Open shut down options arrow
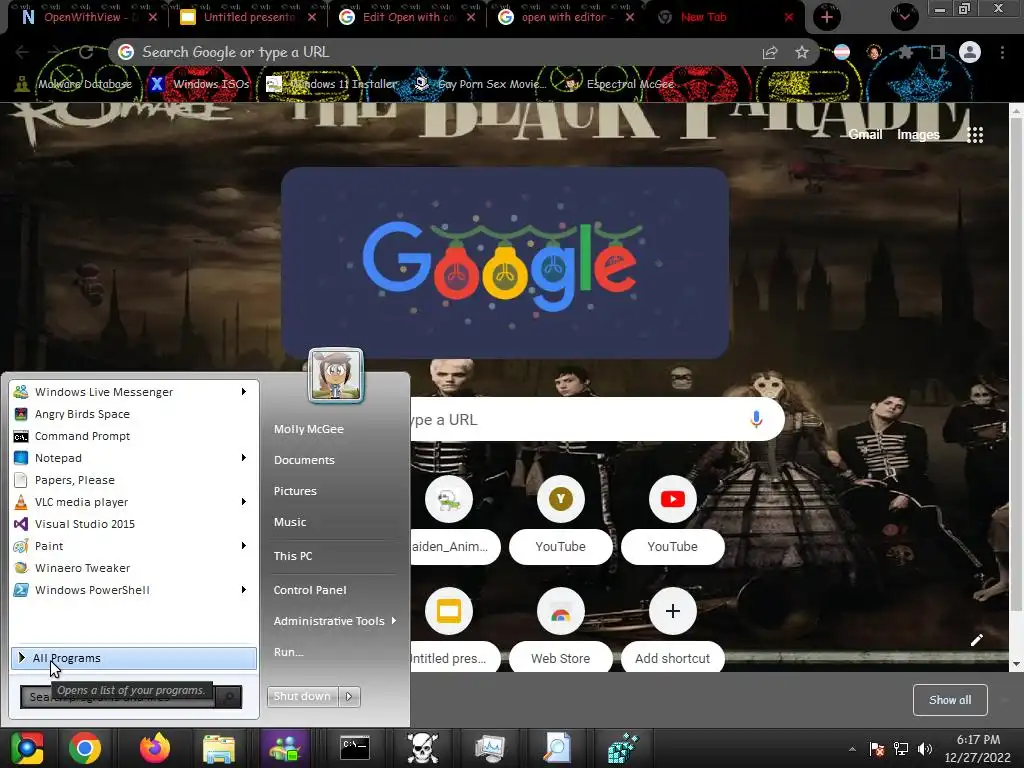1024x768 pixels. [x=349, y=697]
